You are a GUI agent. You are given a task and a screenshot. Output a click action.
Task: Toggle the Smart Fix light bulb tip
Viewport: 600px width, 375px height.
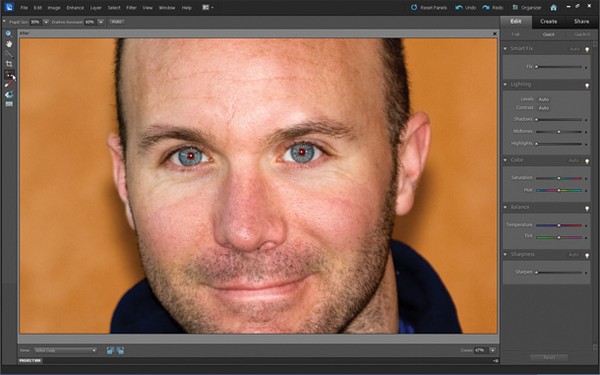tap(587, 49)
